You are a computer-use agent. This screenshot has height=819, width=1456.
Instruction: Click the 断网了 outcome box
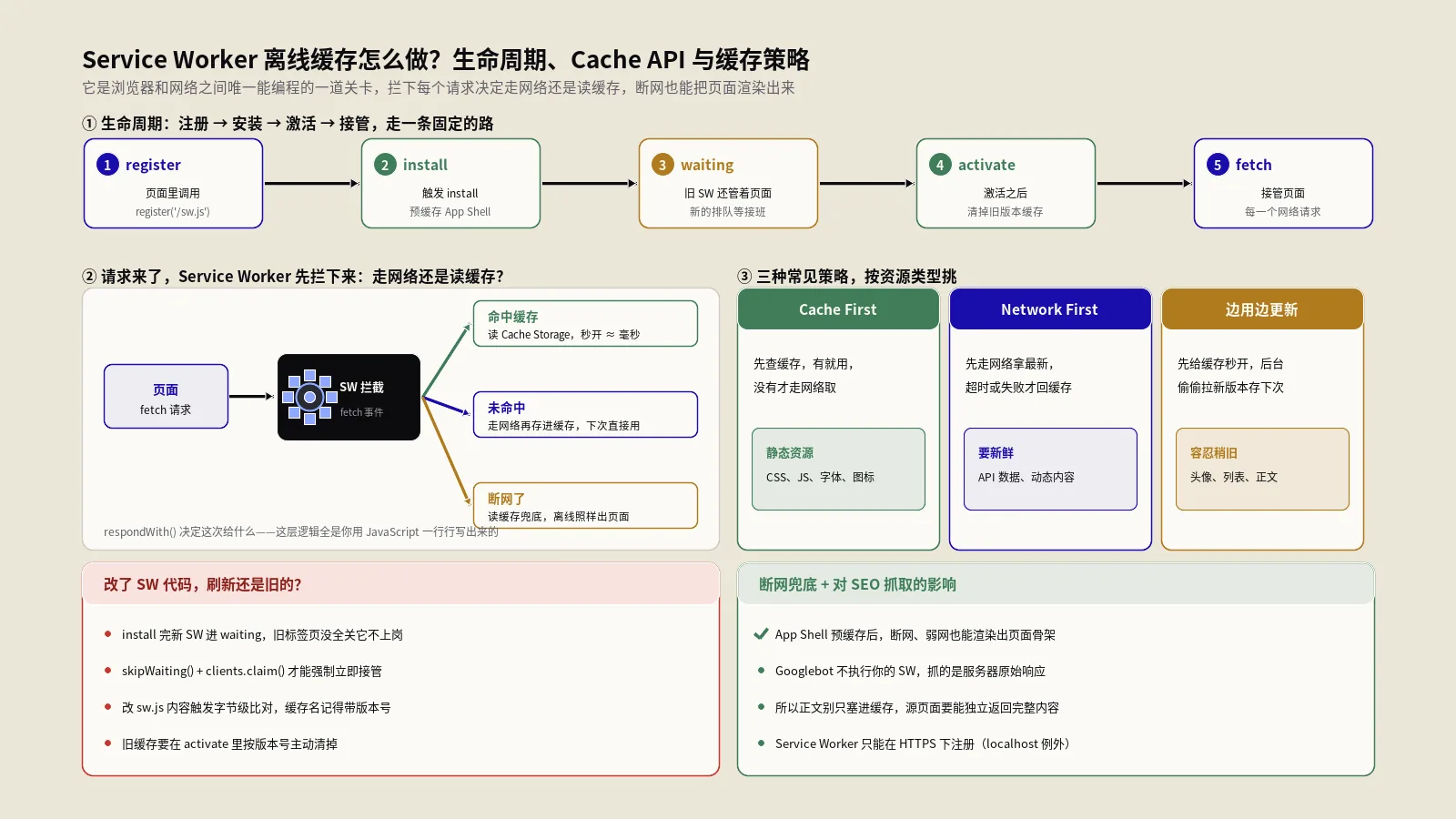(x=585, y=506)
